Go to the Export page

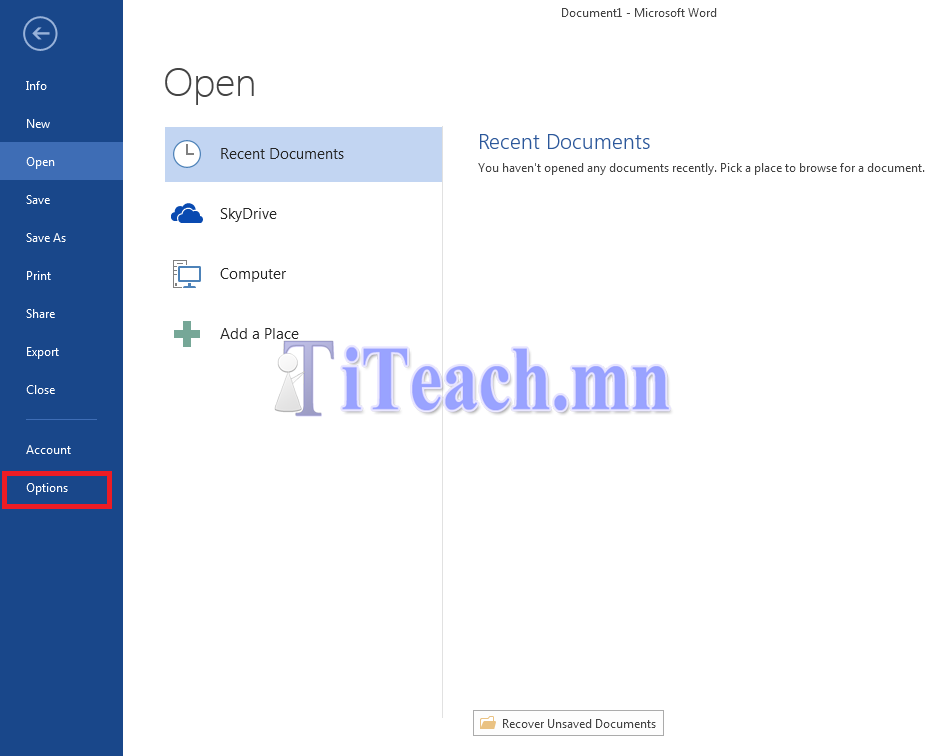(43, 352)
